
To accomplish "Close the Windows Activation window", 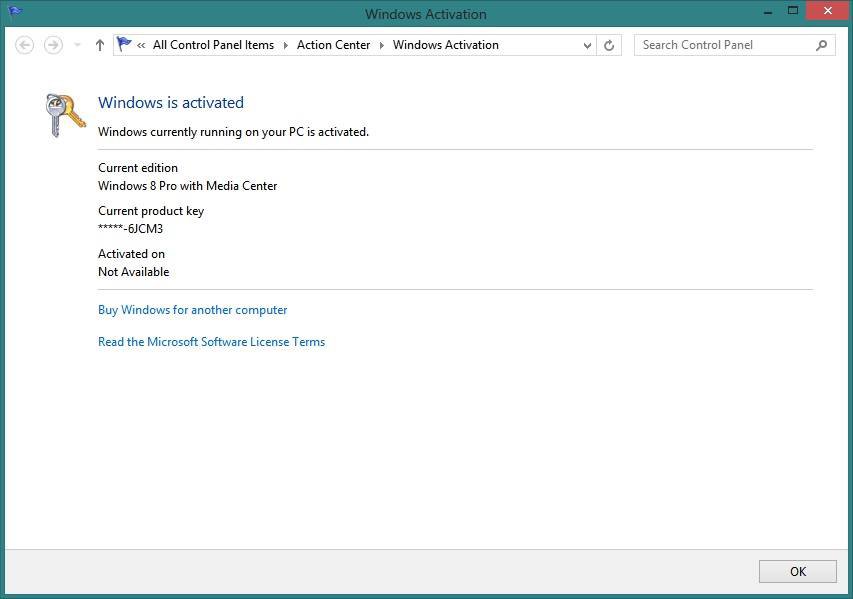I will pos(827,10).
